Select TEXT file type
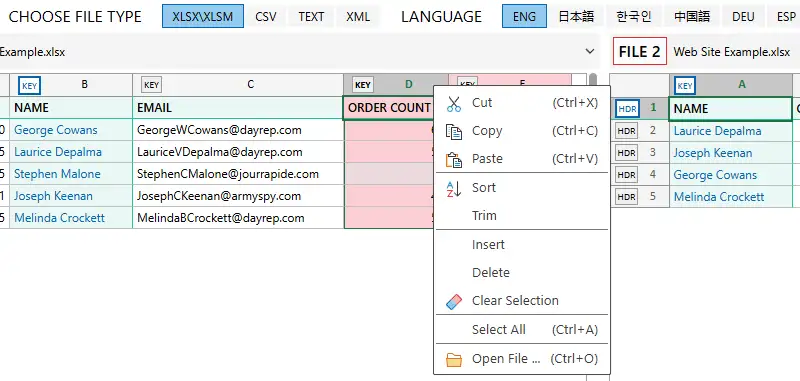The height and width of the screenshot is (381, 800). [311, 16]
